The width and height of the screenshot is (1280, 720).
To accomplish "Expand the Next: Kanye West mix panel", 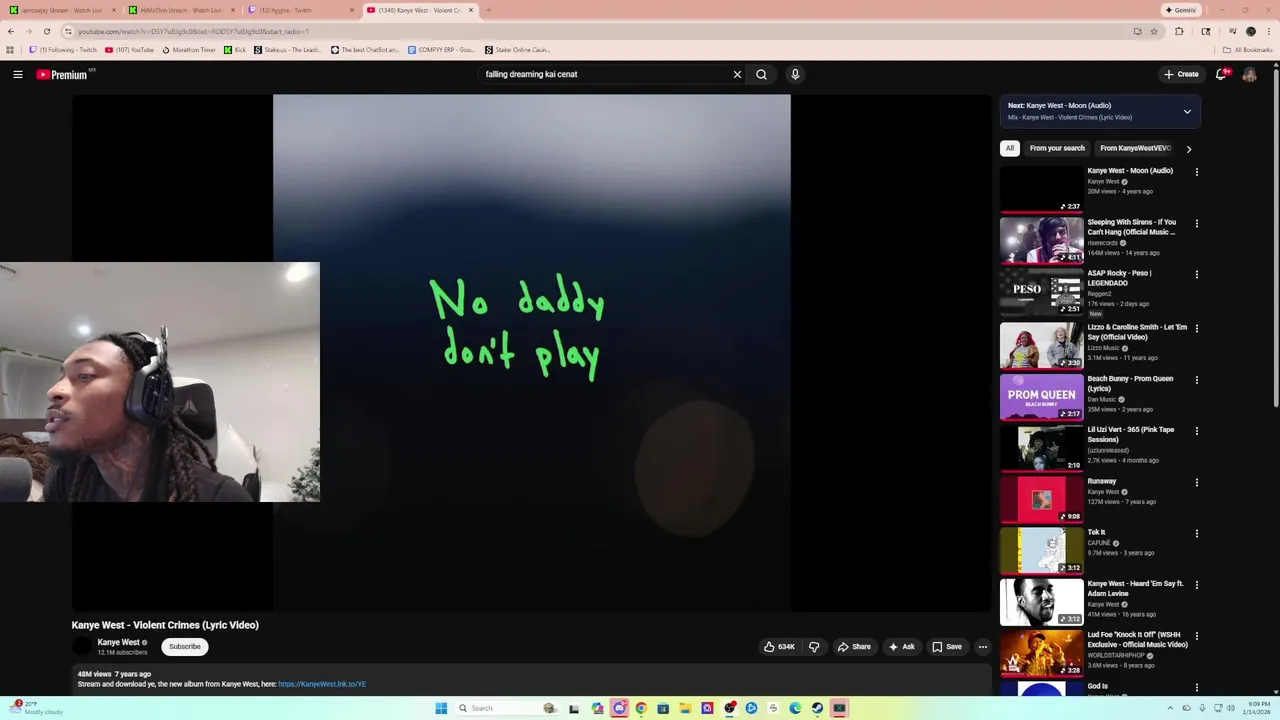I will [1187, 111].
